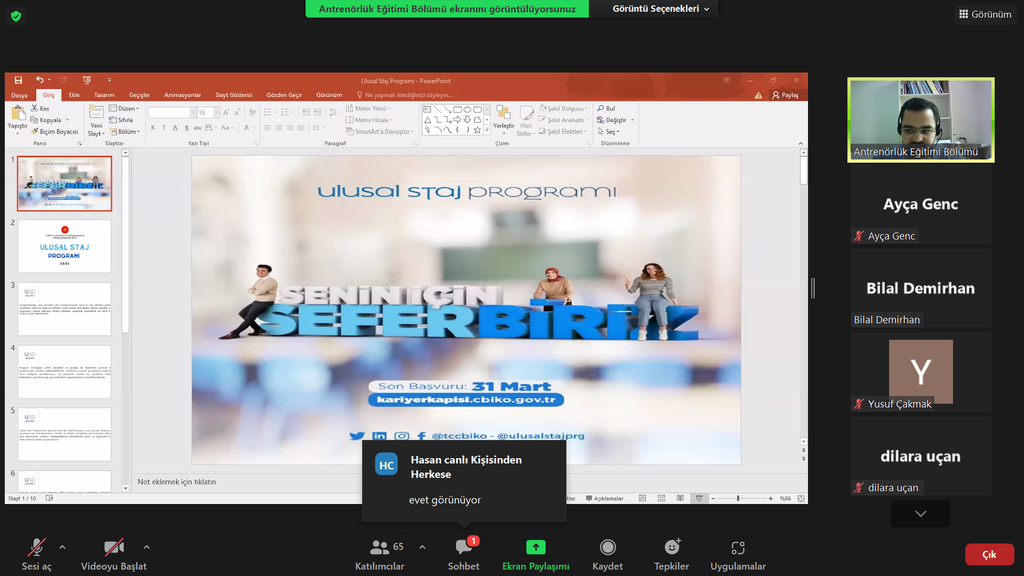Unmute microphone with Sesi aç
This screenshot has height=576, width=1024.
[36, 553]
